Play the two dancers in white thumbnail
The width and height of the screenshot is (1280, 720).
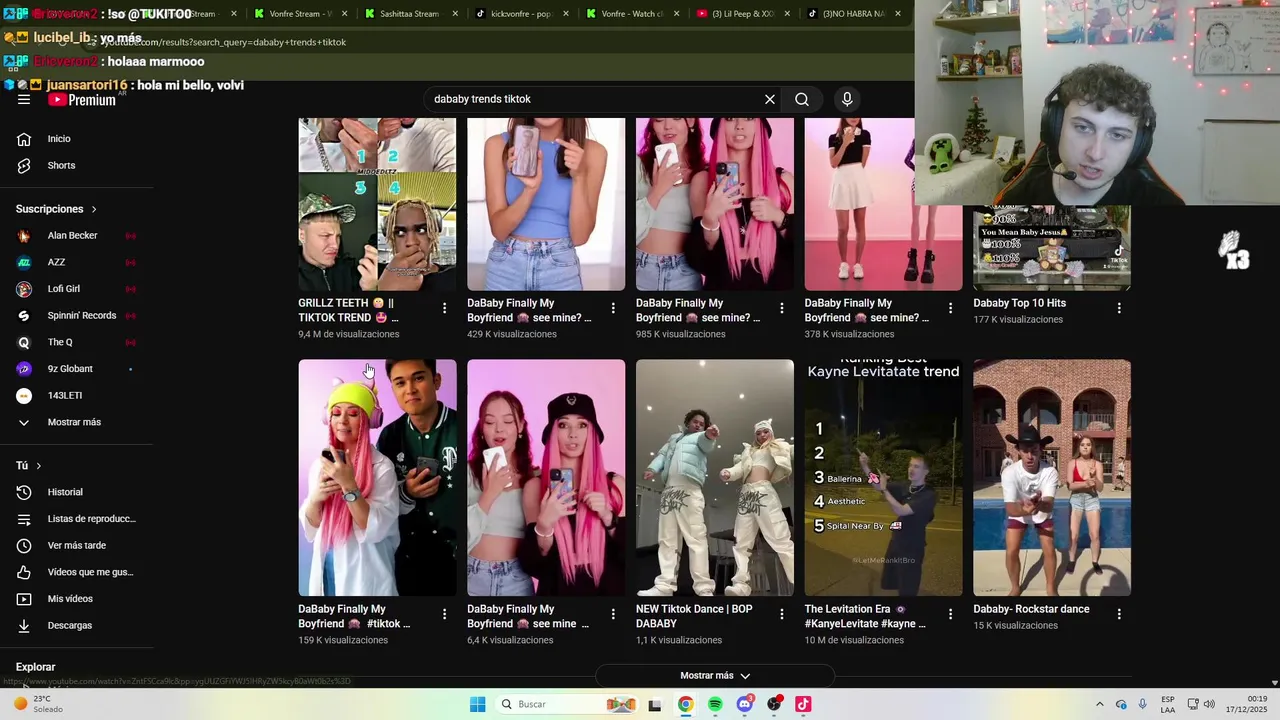pos(715,478)
